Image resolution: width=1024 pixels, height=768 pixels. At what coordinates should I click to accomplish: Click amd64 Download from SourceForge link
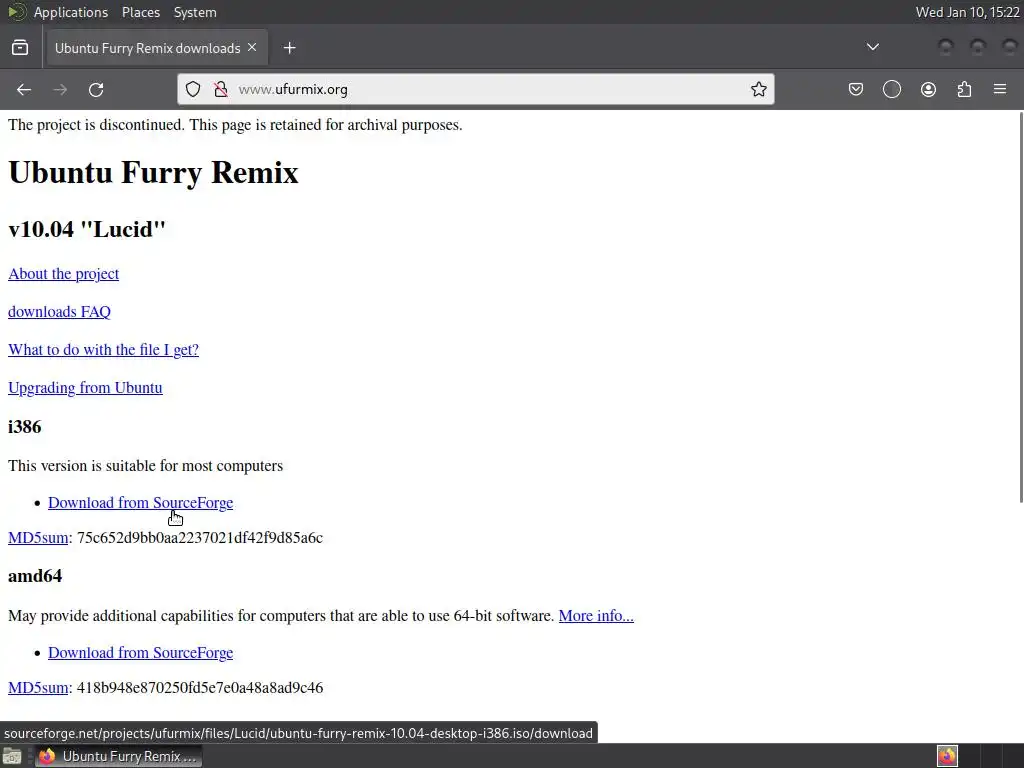[x=140, y=653]
